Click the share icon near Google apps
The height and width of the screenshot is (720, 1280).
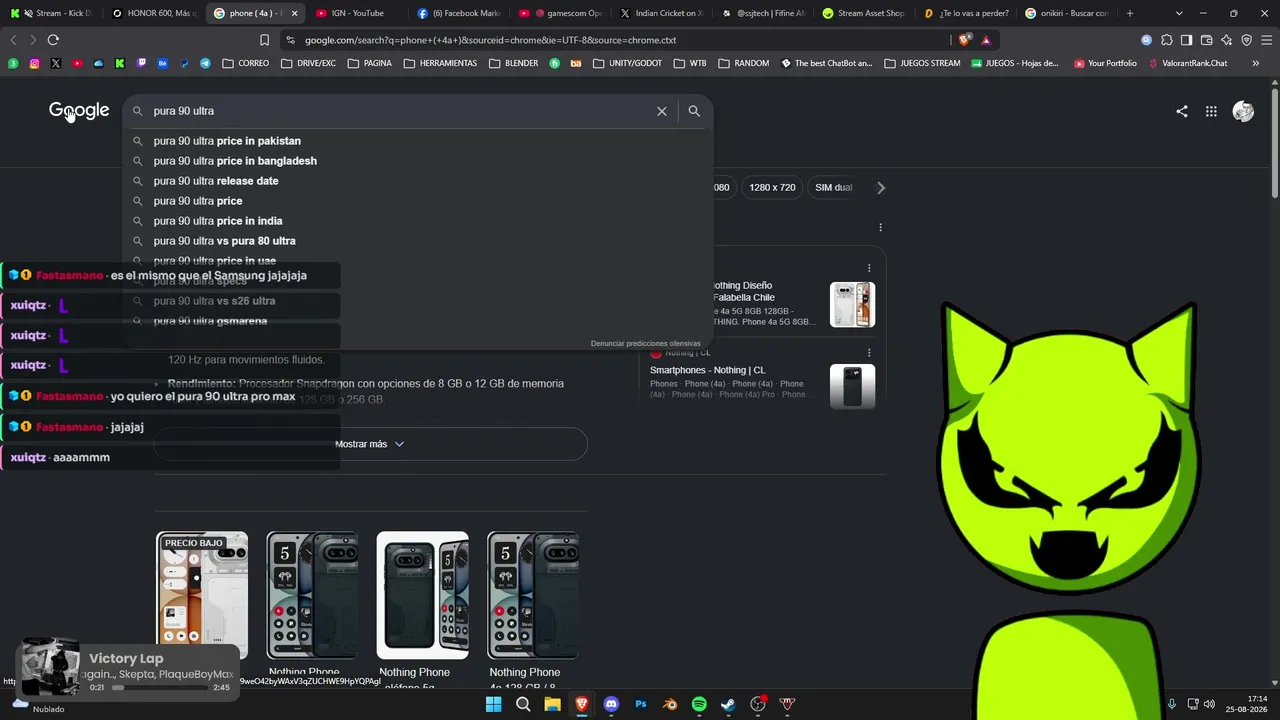pos(1182,112)
